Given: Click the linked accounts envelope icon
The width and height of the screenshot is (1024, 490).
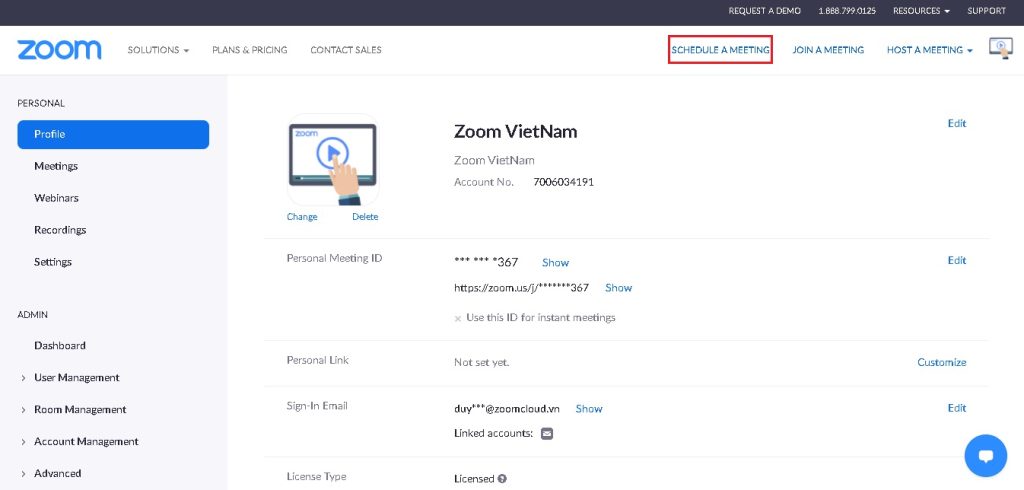Looking at the screenshot, I should (547, 433).
